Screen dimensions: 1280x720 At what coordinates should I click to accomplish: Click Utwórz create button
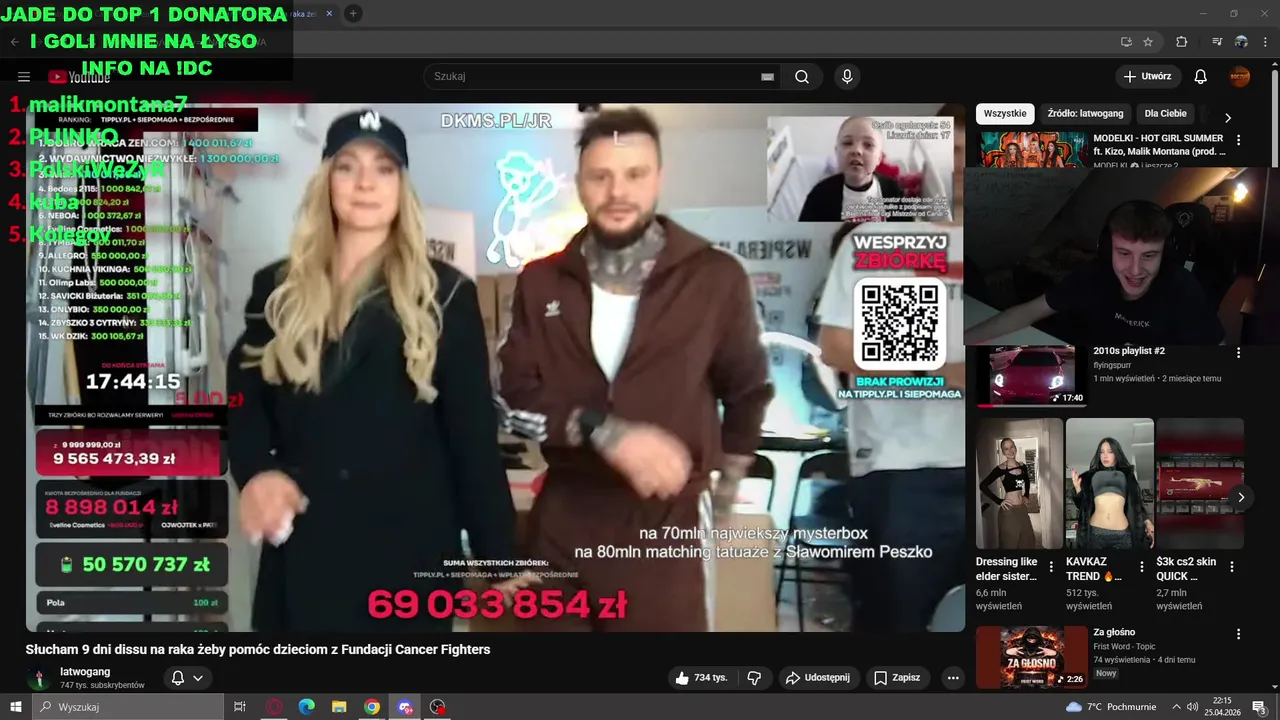(x=1147, y=76)
